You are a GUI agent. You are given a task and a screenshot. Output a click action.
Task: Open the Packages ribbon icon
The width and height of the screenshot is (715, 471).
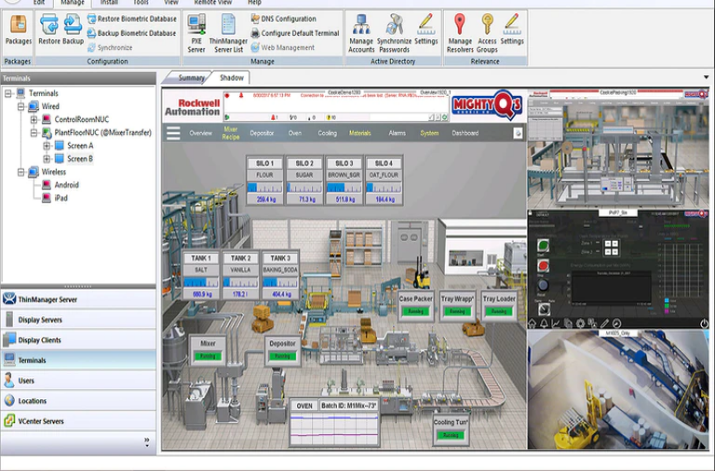(18, 29)
